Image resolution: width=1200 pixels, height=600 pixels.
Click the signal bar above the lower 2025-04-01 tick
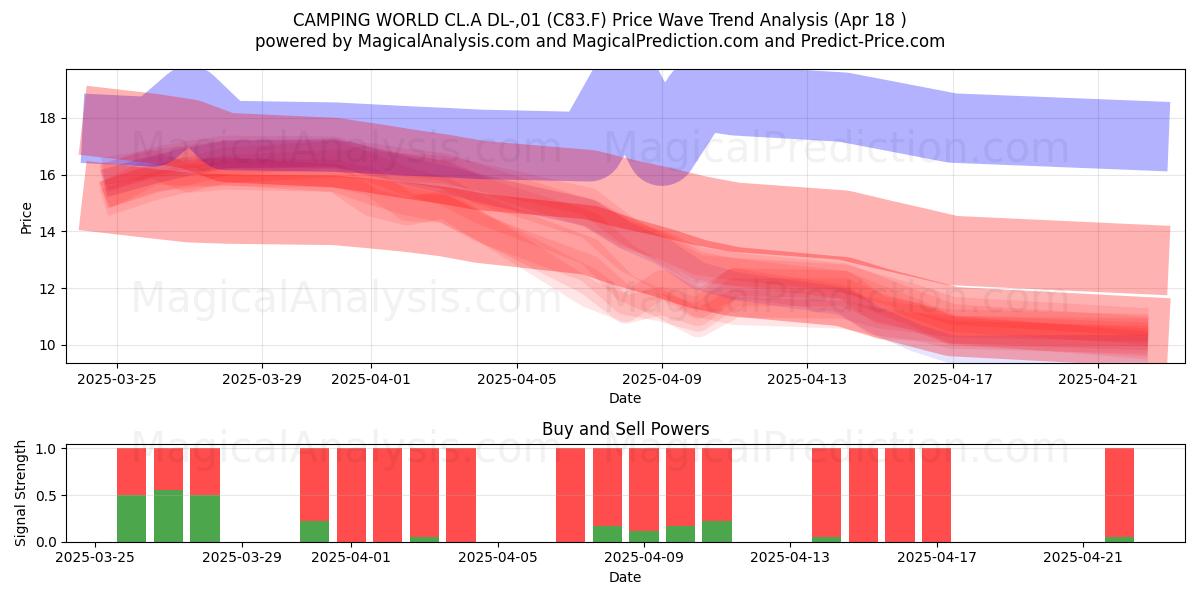pos(351,495)
